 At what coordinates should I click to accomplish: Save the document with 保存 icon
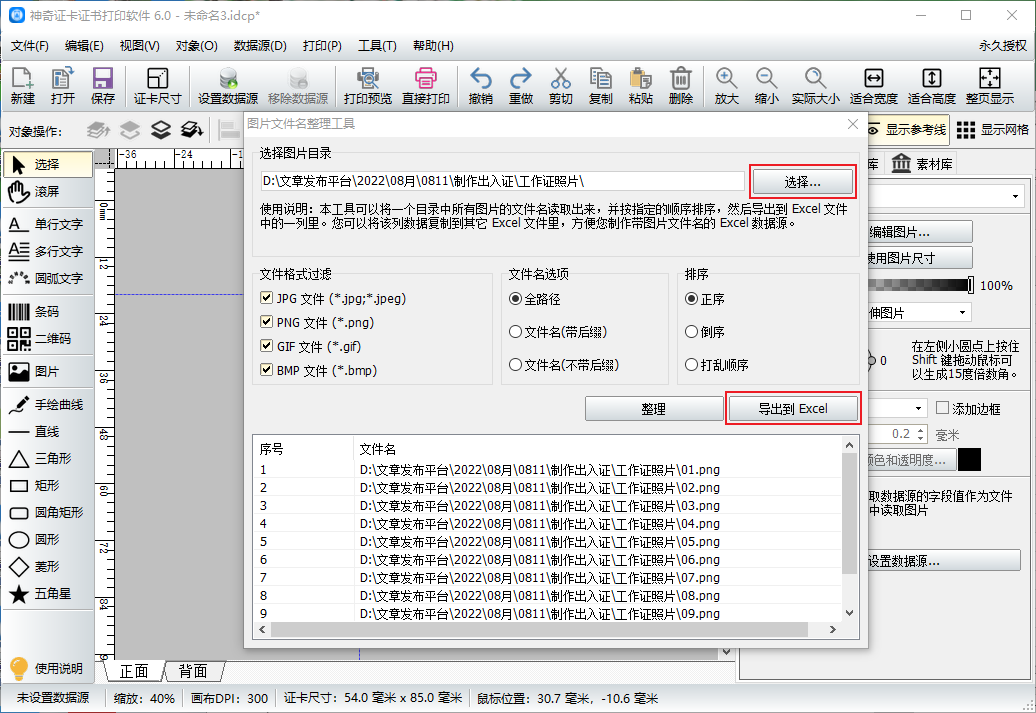click(102, 85)
